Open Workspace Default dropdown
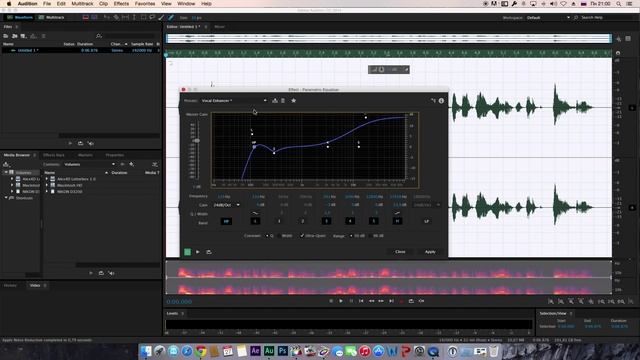The width and height of the screenshot is (640, 360). (548, 18)
